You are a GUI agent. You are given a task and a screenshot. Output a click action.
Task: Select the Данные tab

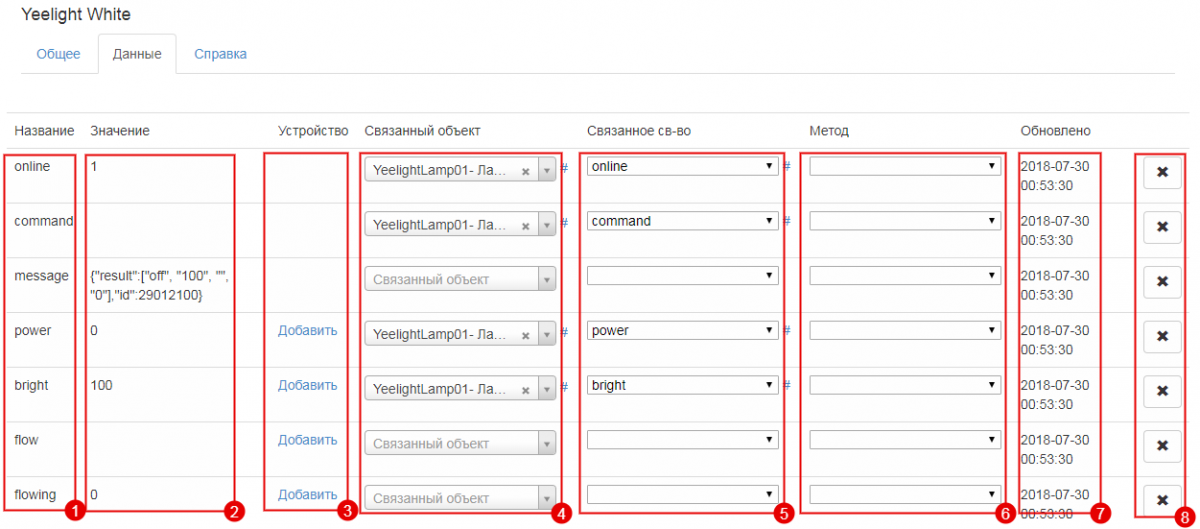(x=137, y=54)
